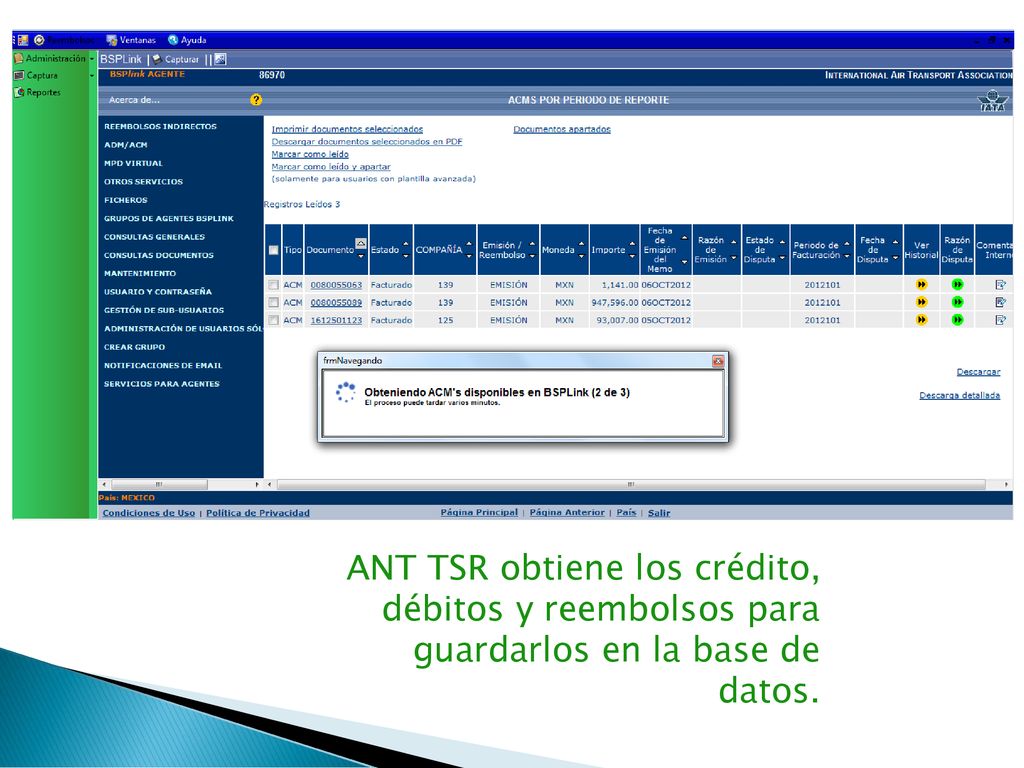Click Marcar como leído link
Image resolution: width=1024 pixels, height=768 pixels.
click(x=310, y=154)
